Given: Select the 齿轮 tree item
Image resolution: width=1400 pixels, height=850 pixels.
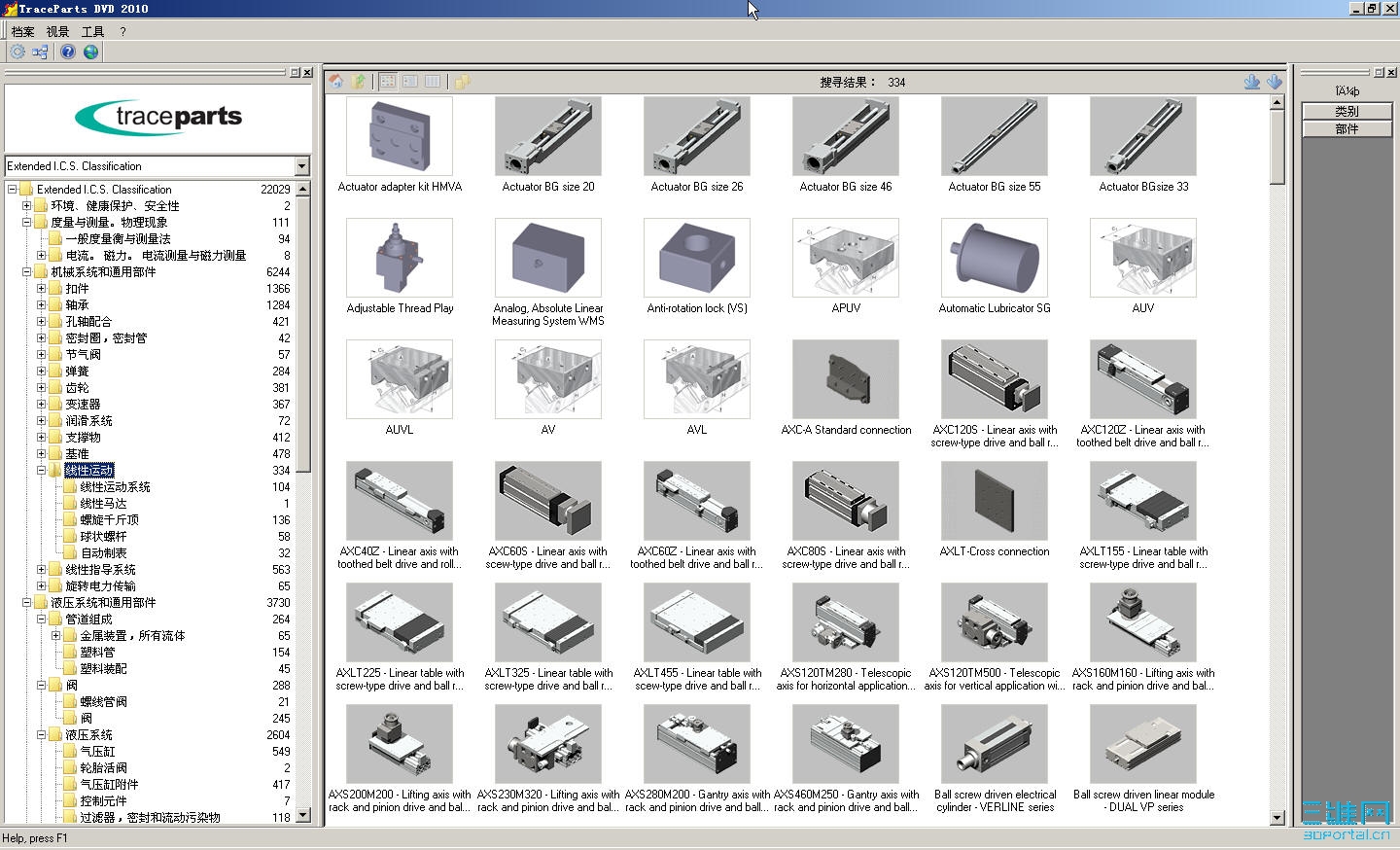Looking at the screenshot, I should pyautogui.click(x=77, y=388).
